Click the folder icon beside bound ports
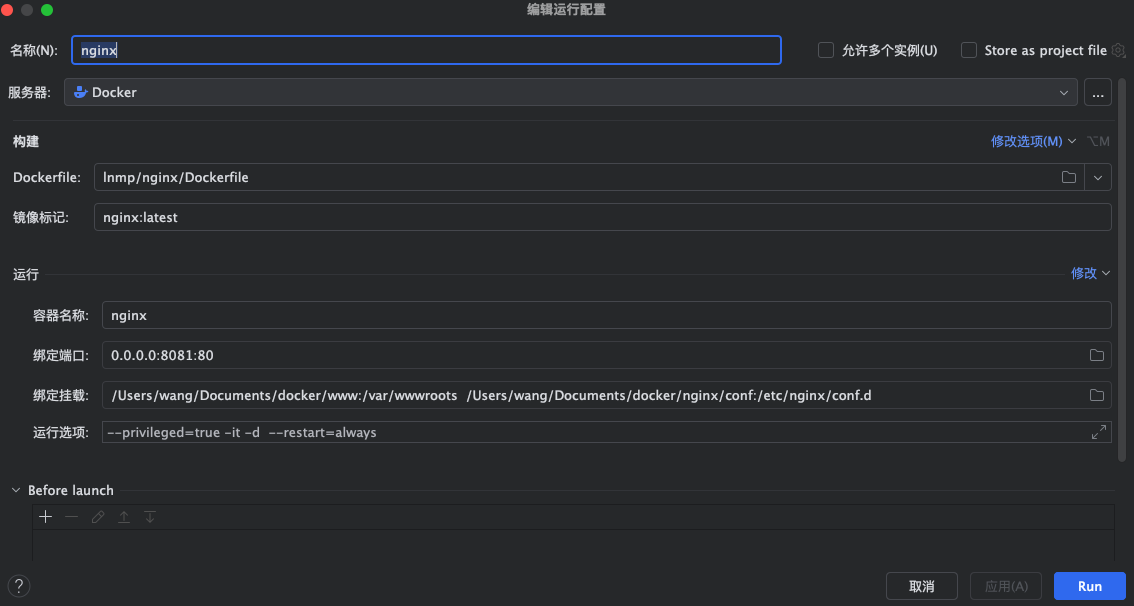The image size is (1134, 606). click(1096, 354)
